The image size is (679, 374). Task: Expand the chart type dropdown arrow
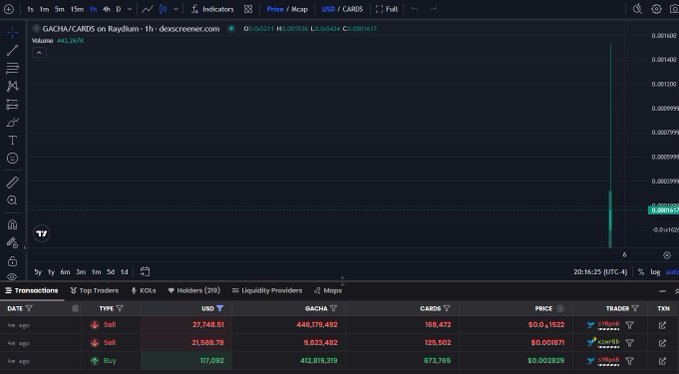point(176,9)
